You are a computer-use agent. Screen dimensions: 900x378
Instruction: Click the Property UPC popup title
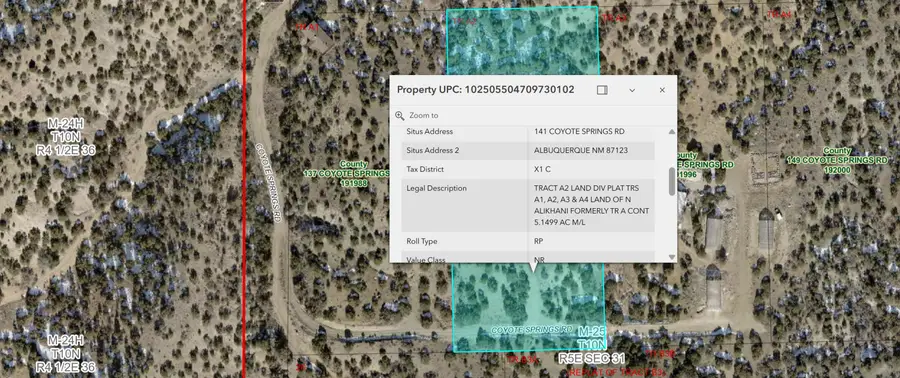click(486, 89)
